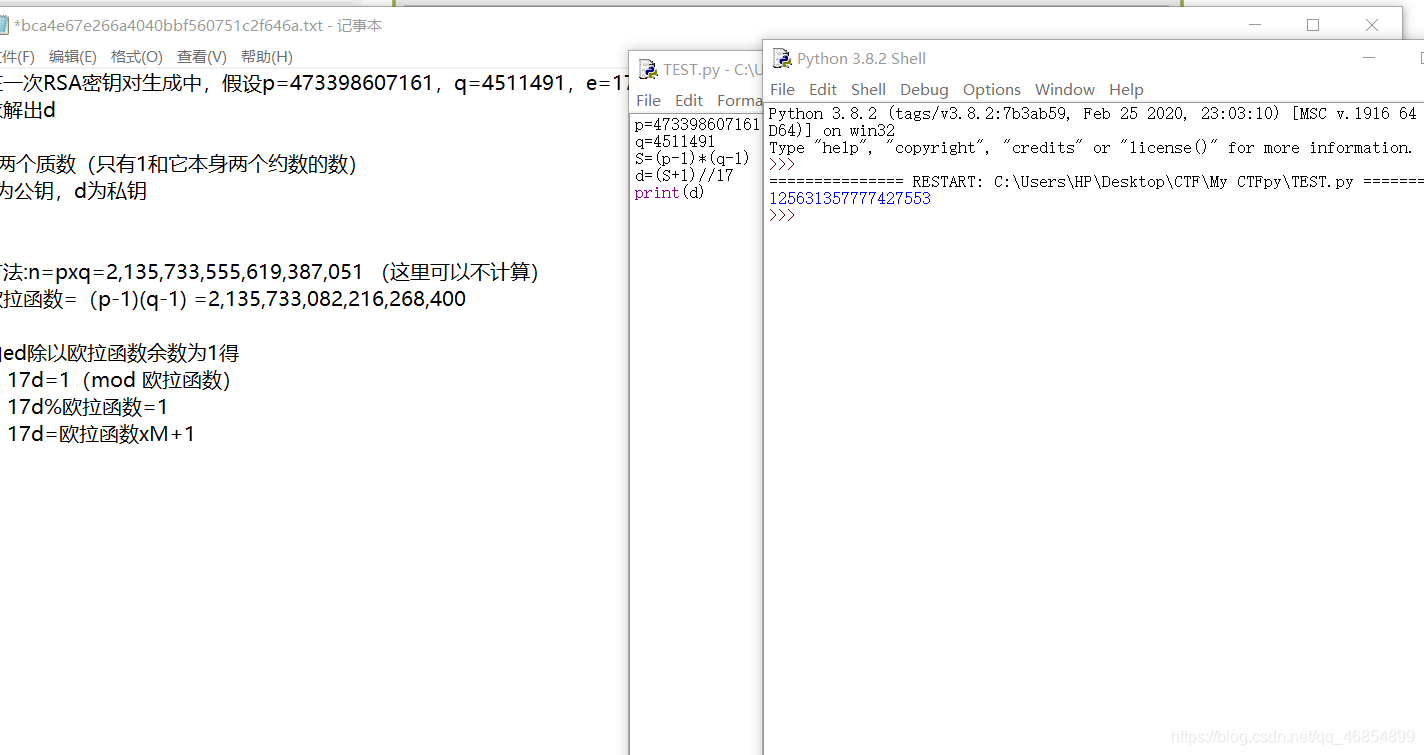Click Notepad title bar text
The width and height of the screenshot is (1424, 755).
(x=198, y=25)
